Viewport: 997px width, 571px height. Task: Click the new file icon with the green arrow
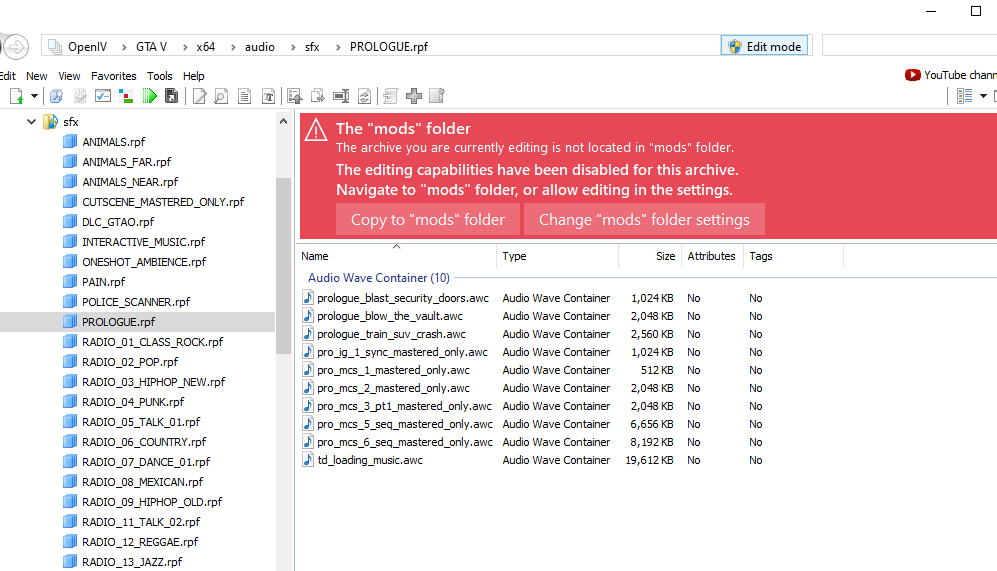pos(16,96)
